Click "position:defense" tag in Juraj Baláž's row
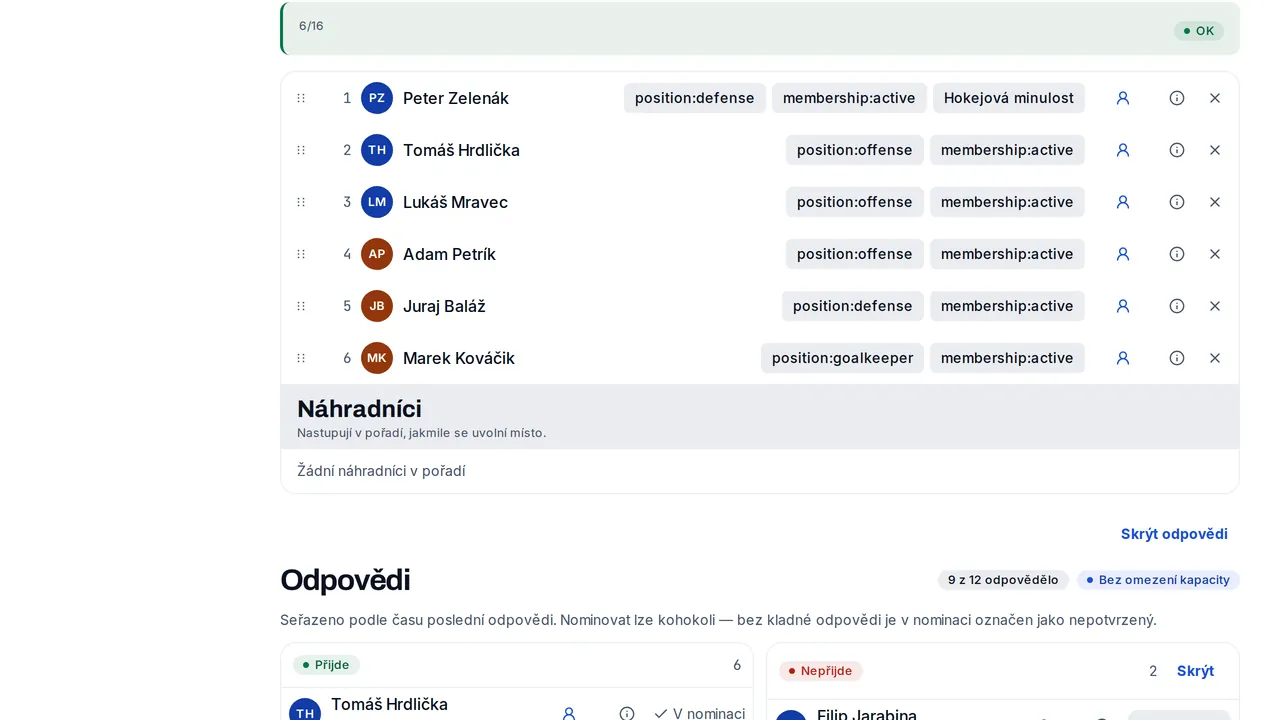Viewport: 1280px width, 720px height. pyautogui.click(x=853, y=306)
